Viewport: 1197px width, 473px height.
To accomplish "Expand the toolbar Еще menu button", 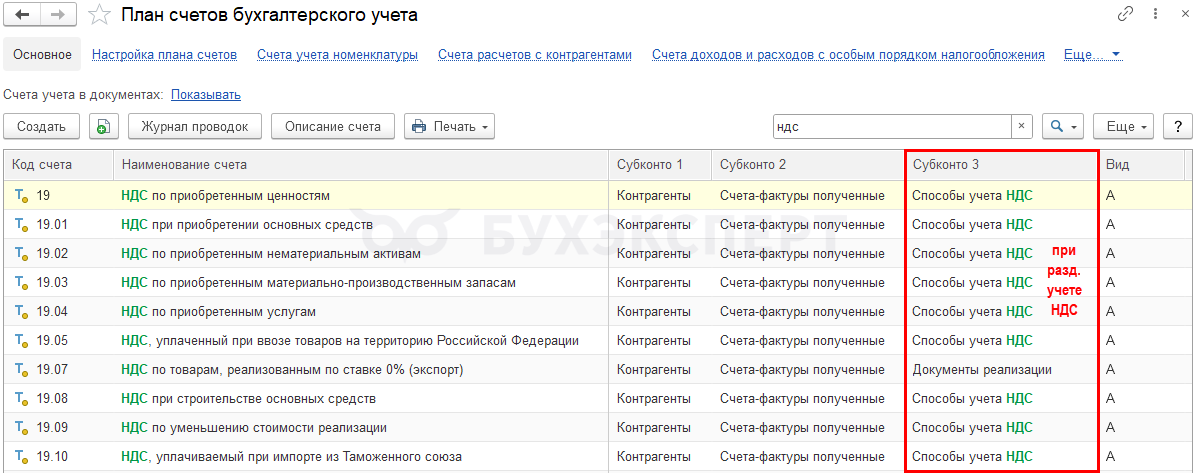I will pos(1124,127).
